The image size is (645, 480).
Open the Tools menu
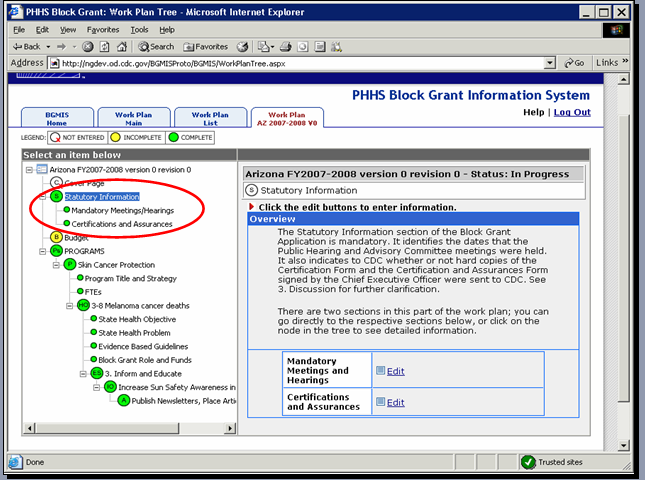[x=139, y=30]
